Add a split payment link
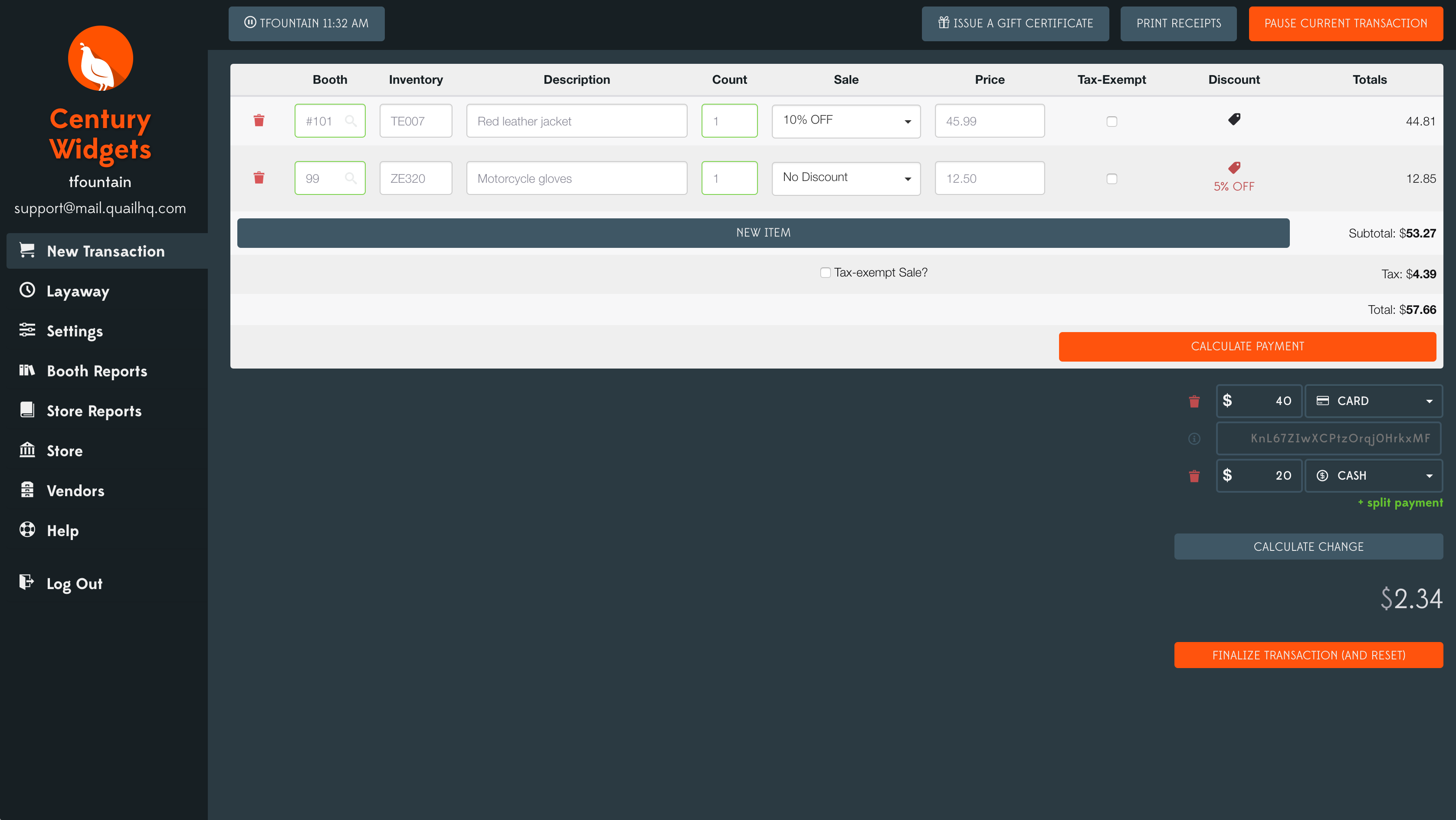This screenshot has height=820, width=1456. point(1400,503)
